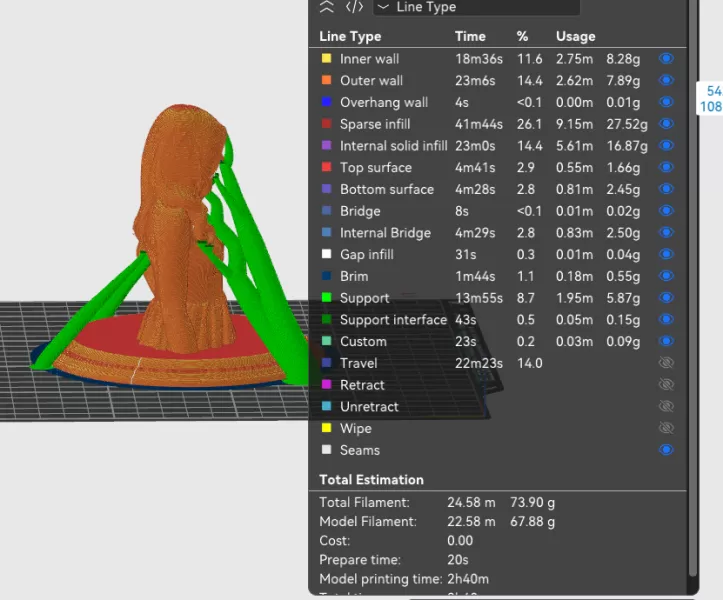The width and height of the screenshot is (723, 600).
Task: Toggle Support interface visibility
Action: coord(666,319)
